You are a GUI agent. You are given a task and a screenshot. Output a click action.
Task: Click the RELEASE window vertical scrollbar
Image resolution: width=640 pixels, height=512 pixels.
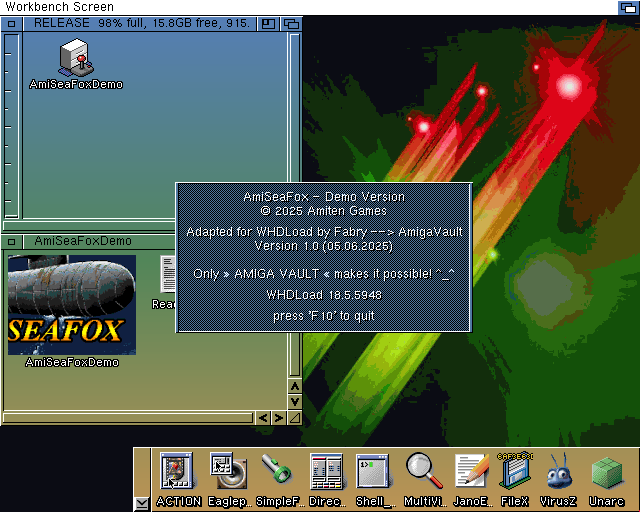pyautogui.click(x=295, y=107)
